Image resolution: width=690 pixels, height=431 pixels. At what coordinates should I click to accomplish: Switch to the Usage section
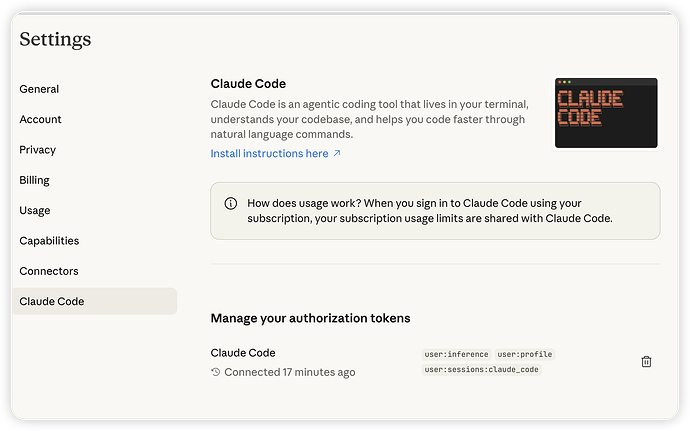[x=35, y=210]
